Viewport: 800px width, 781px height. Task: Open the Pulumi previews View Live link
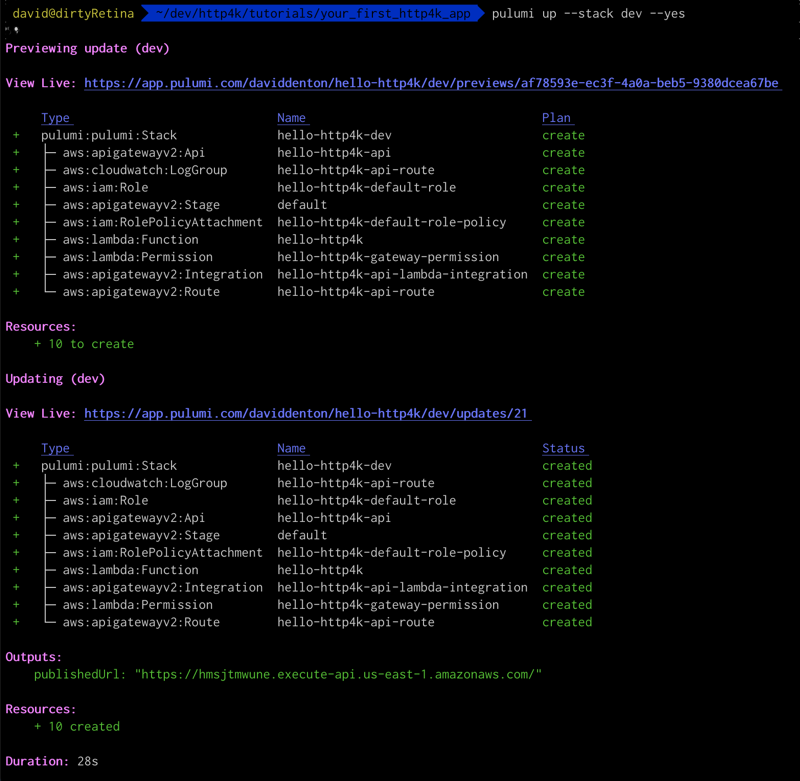(431, 83)
